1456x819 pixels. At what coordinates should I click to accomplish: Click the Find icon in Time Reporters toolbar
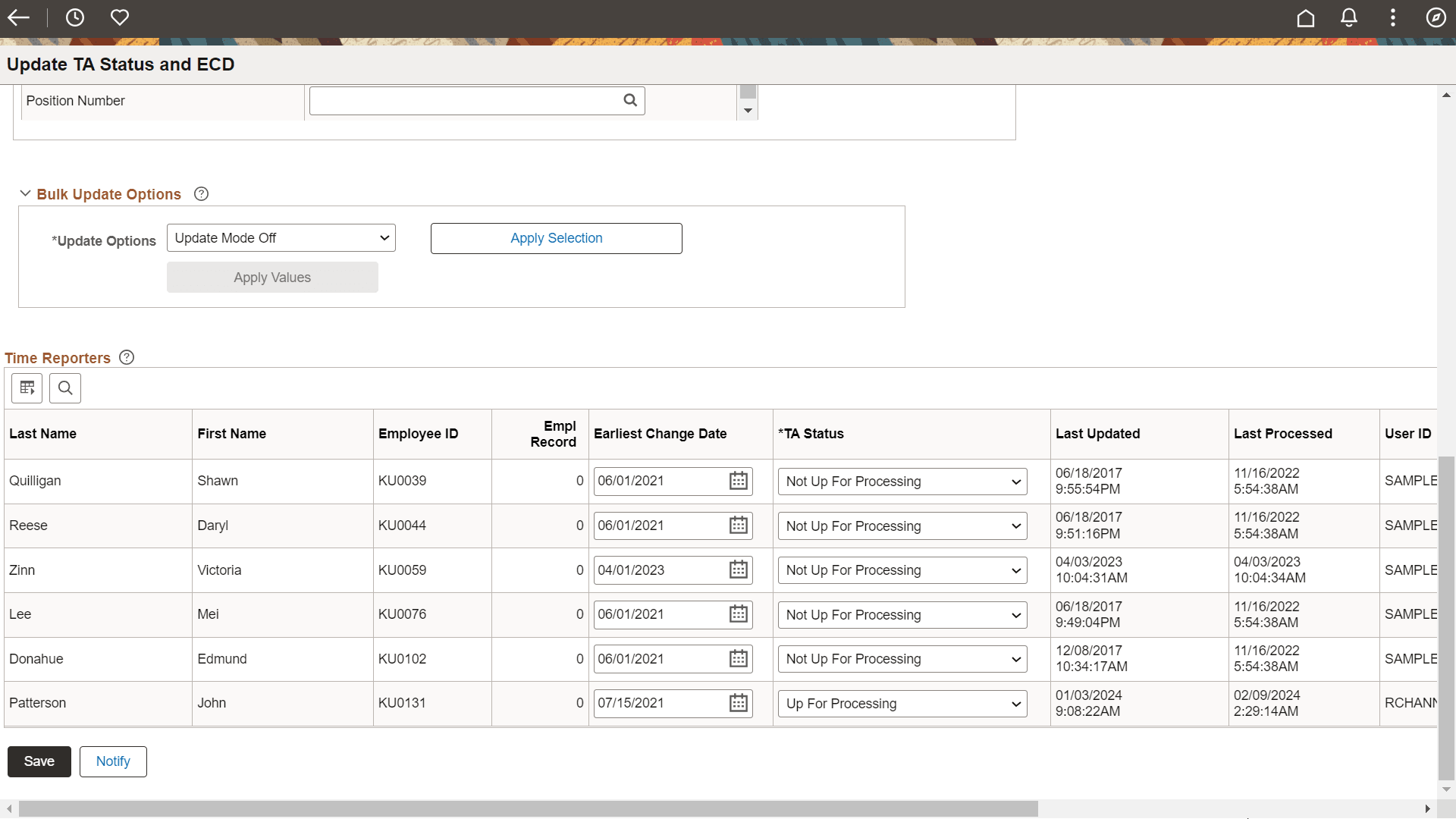click(x=65, y=388)
